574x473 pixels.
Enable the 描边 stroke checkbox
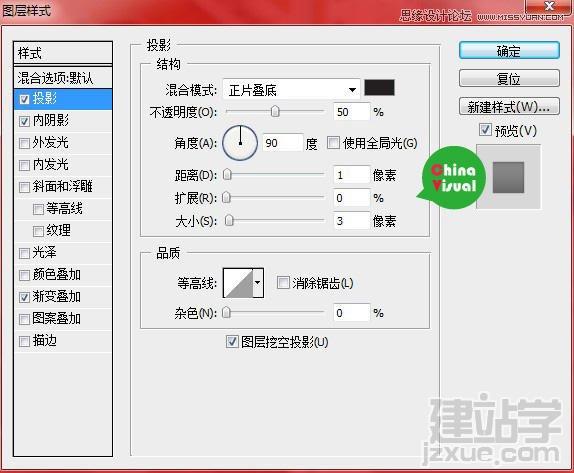point(24,341)
